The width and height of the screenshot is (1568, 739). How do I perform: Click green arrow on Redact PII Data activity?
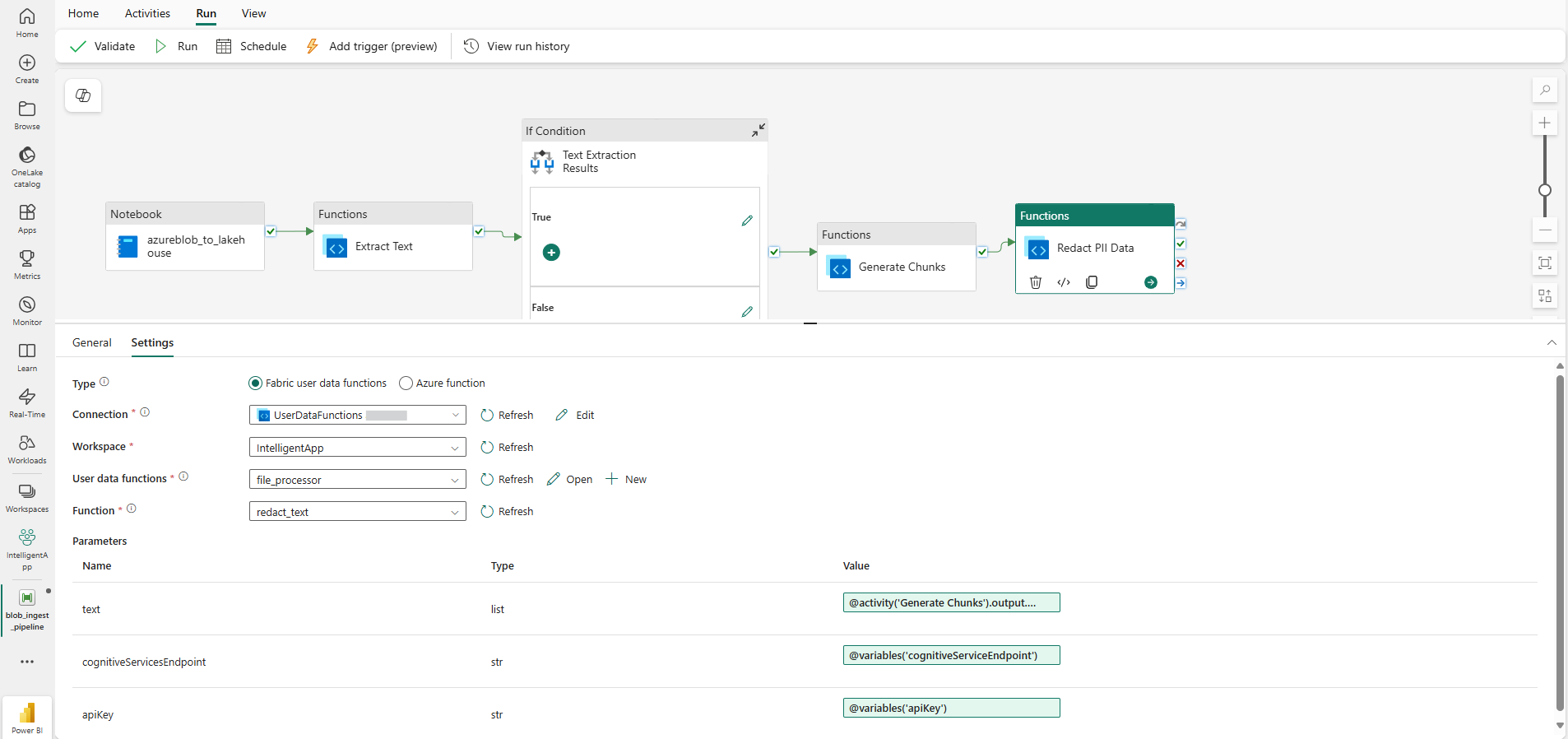pyautogui.click(x=1151, y=282)
